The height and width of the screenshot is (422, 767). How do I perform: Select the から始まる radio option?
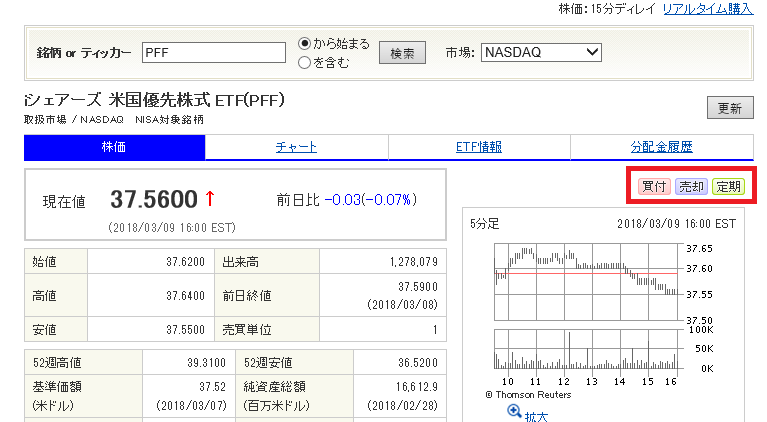coord(304,44)
